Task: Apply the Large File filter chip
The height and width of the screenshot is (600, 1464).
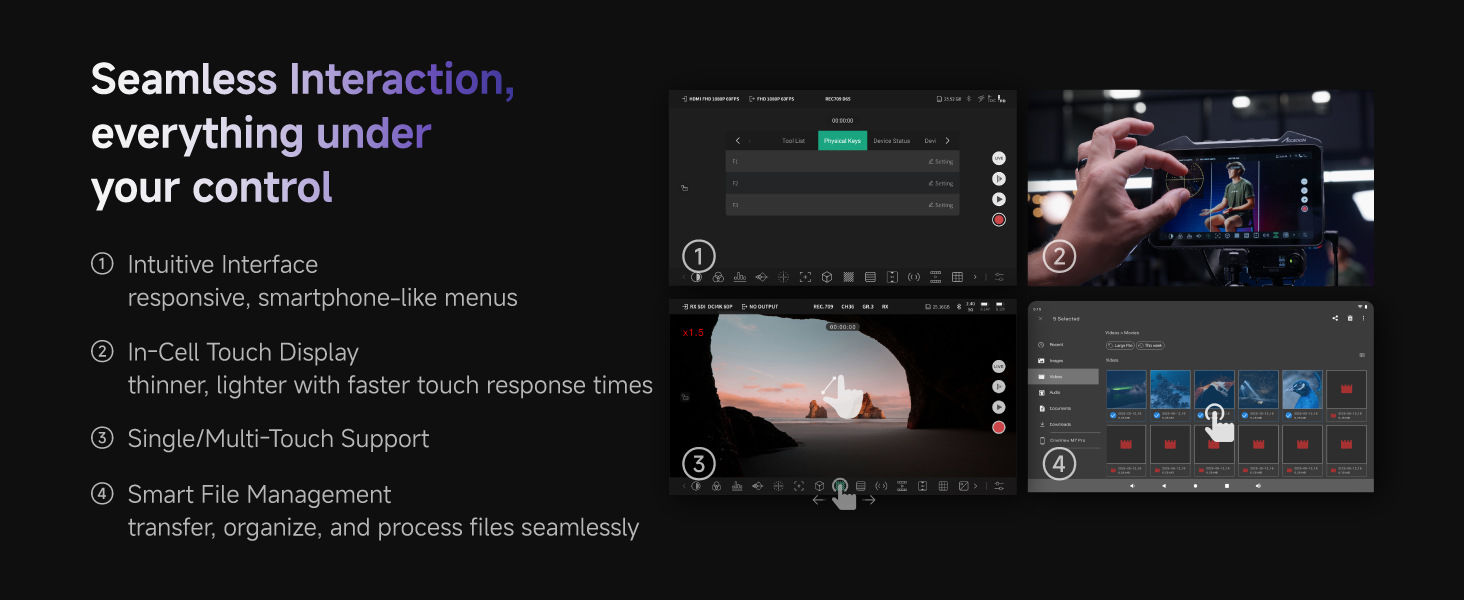Action: 1120,345
